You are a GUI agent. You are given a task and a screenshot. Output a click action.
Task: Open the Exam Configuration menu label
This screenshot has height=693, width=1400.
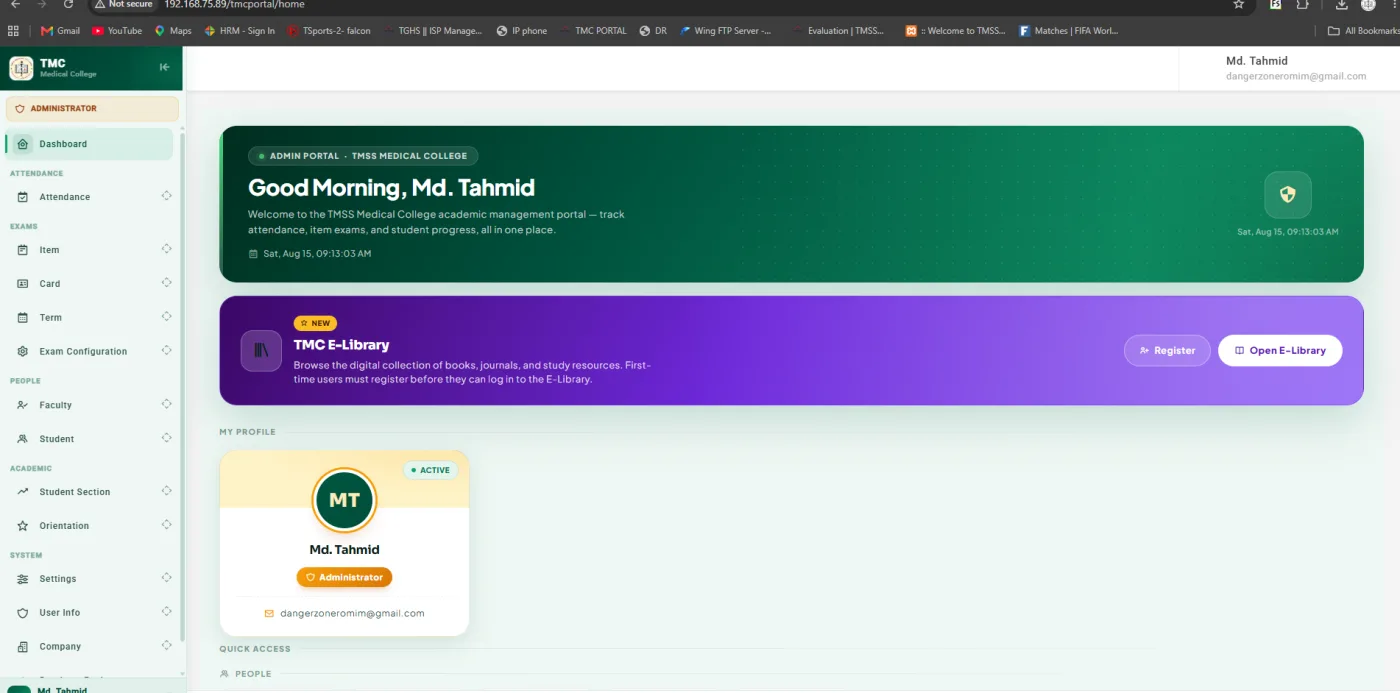click(83, 352)
